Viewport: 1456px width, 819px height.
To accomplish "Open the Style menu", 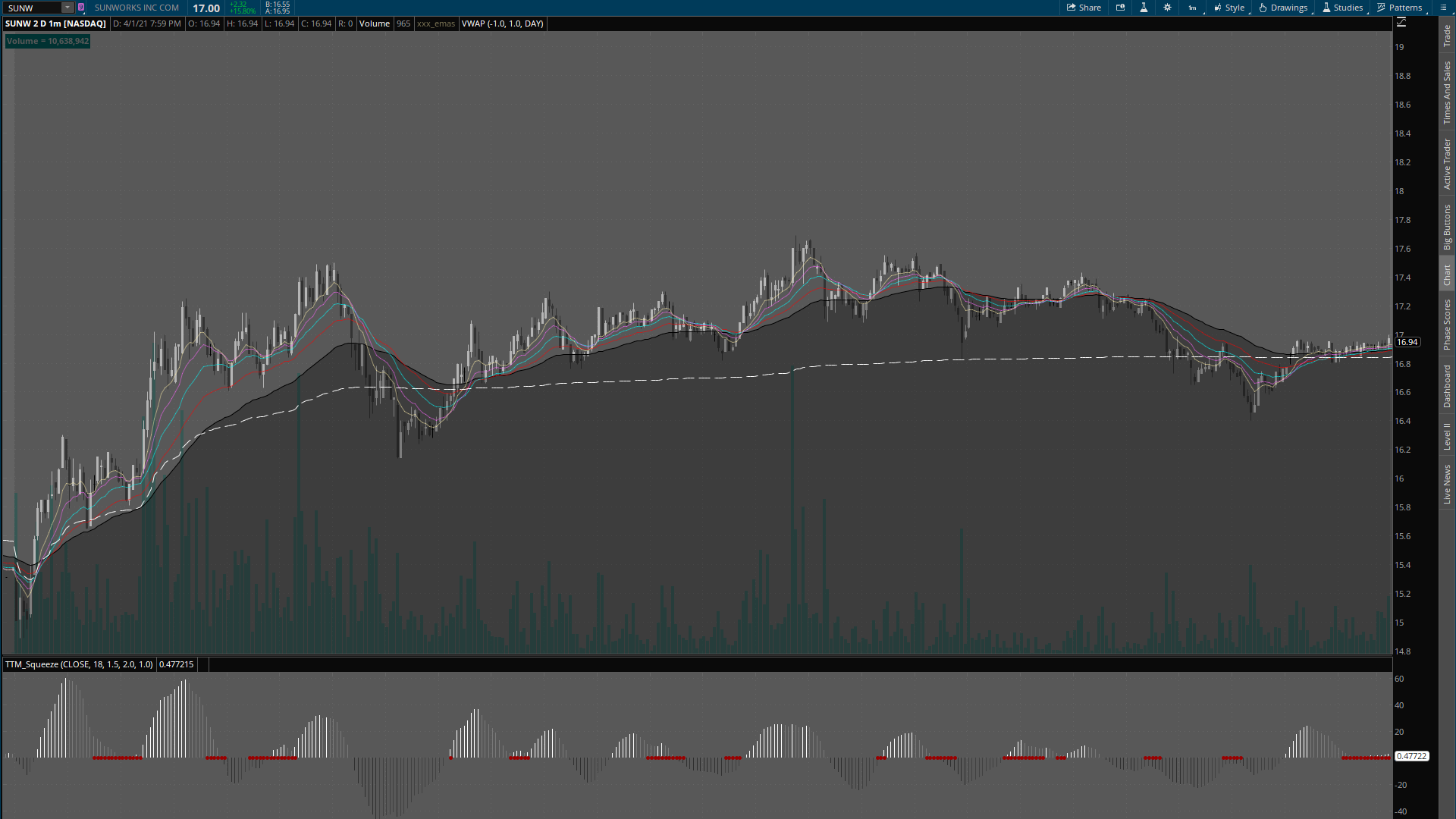I will click(x=1229, y=8).
